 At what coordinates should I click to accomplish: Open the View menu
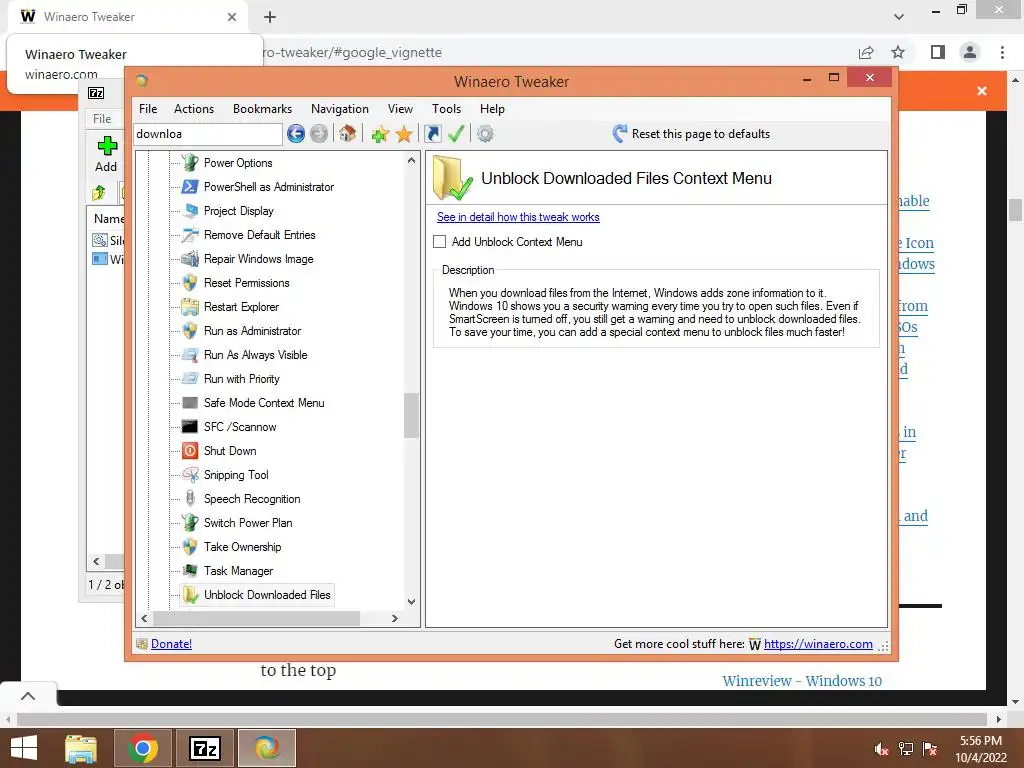tap(400, 109)
